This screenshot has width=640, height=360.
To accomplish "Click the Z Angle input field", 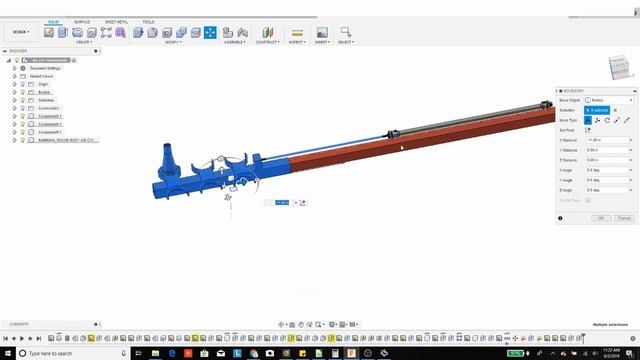I will click(x=609, y=190).
